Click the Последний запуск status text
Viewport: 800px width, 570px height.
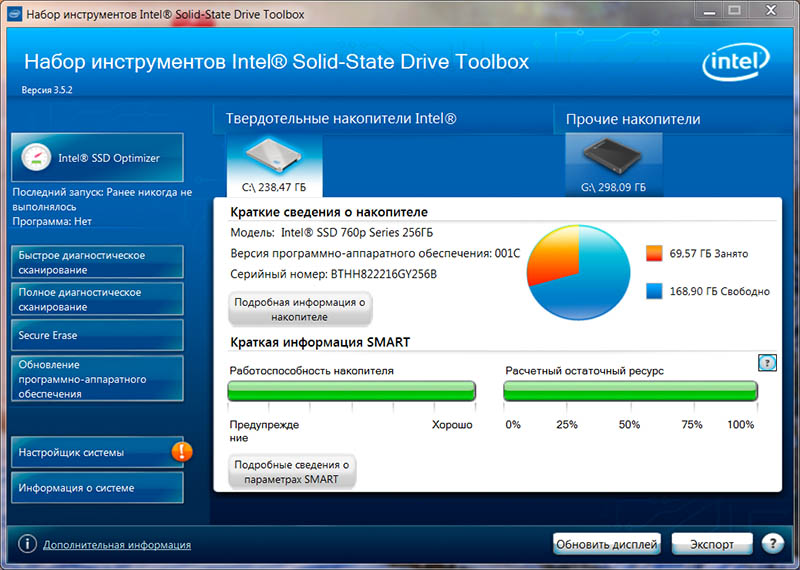click(x=102, y=200)
